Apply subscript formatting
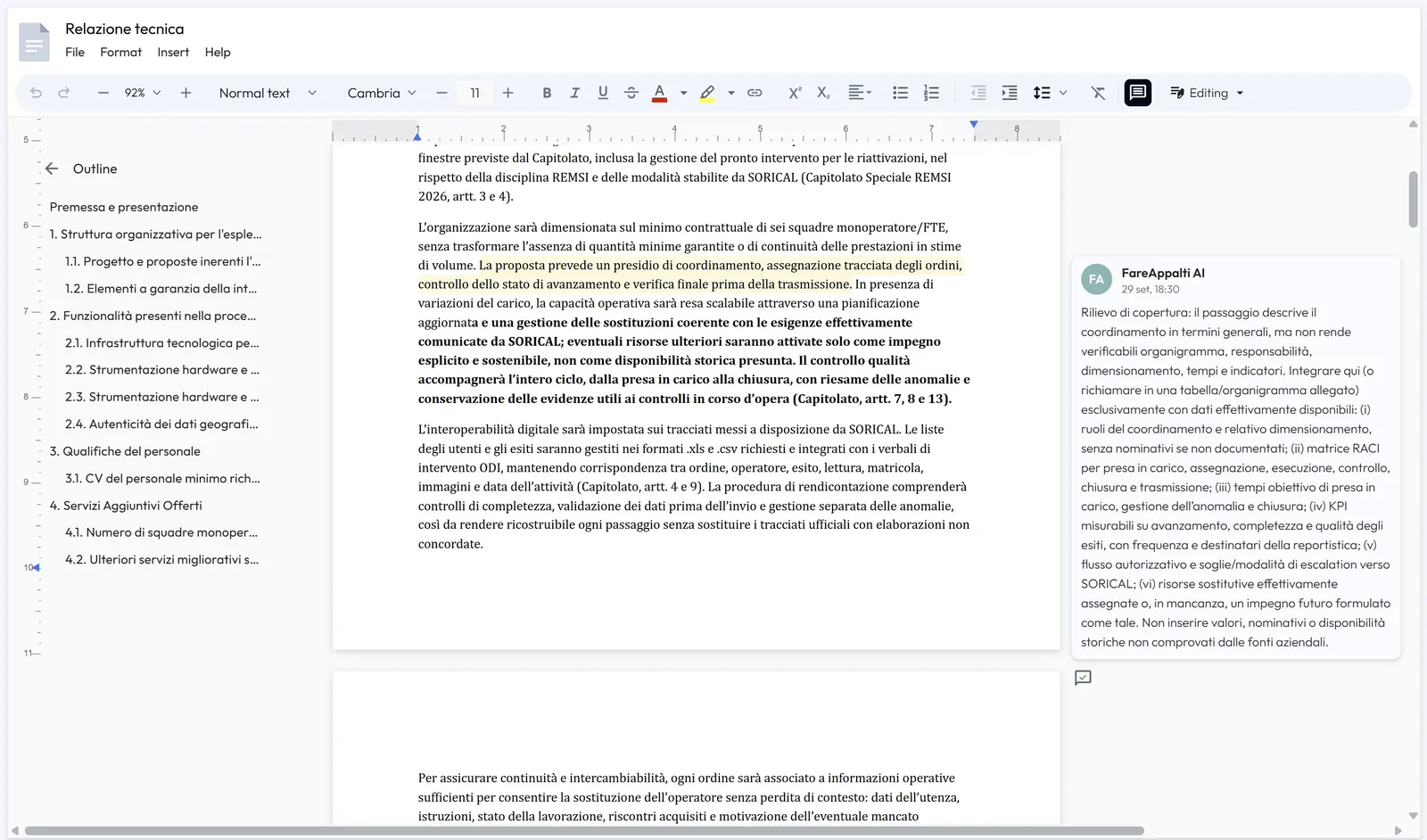 tap(823, 93)
